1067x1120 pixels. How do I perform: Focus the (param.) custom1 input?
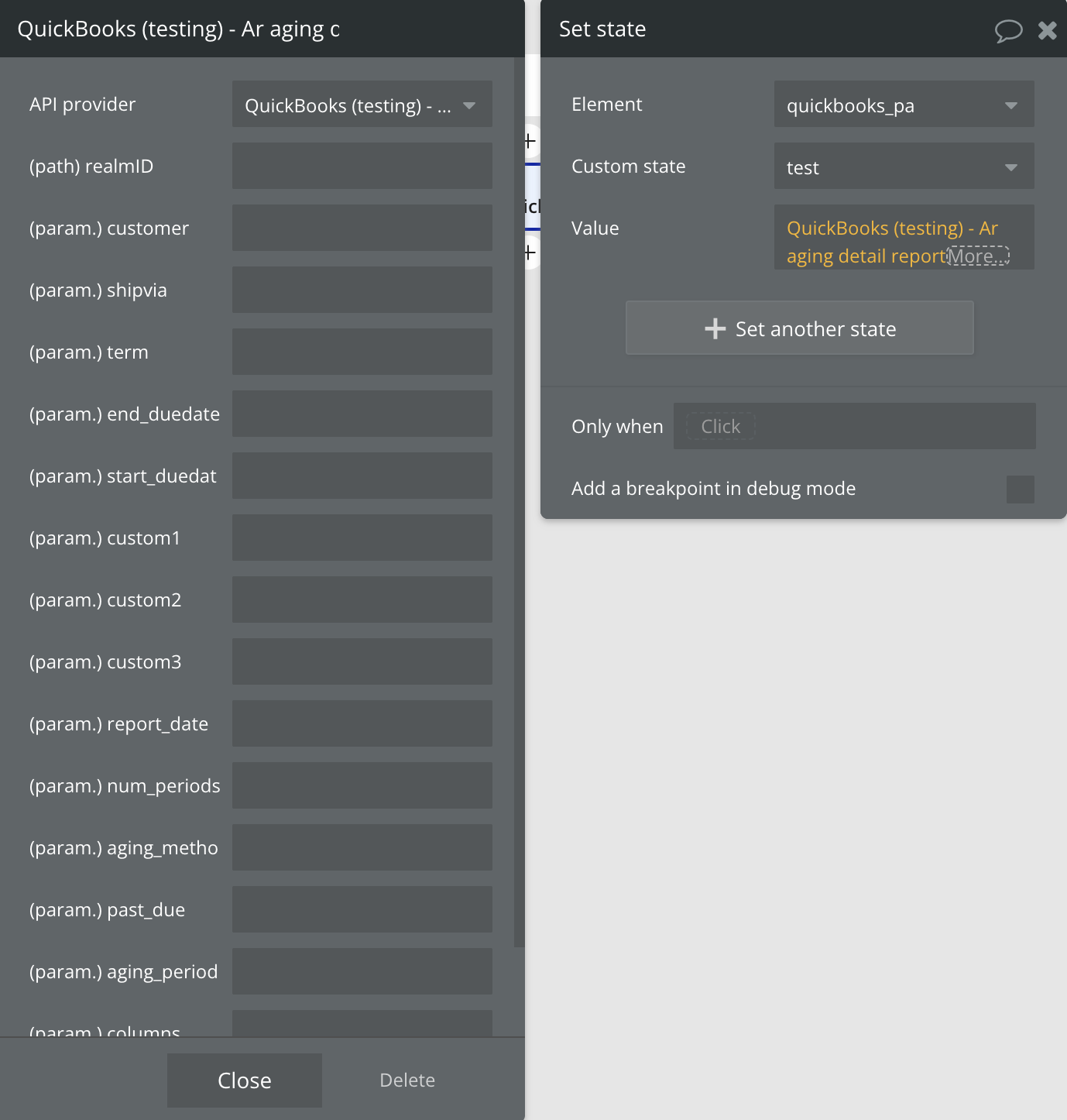tap(362, 538)
